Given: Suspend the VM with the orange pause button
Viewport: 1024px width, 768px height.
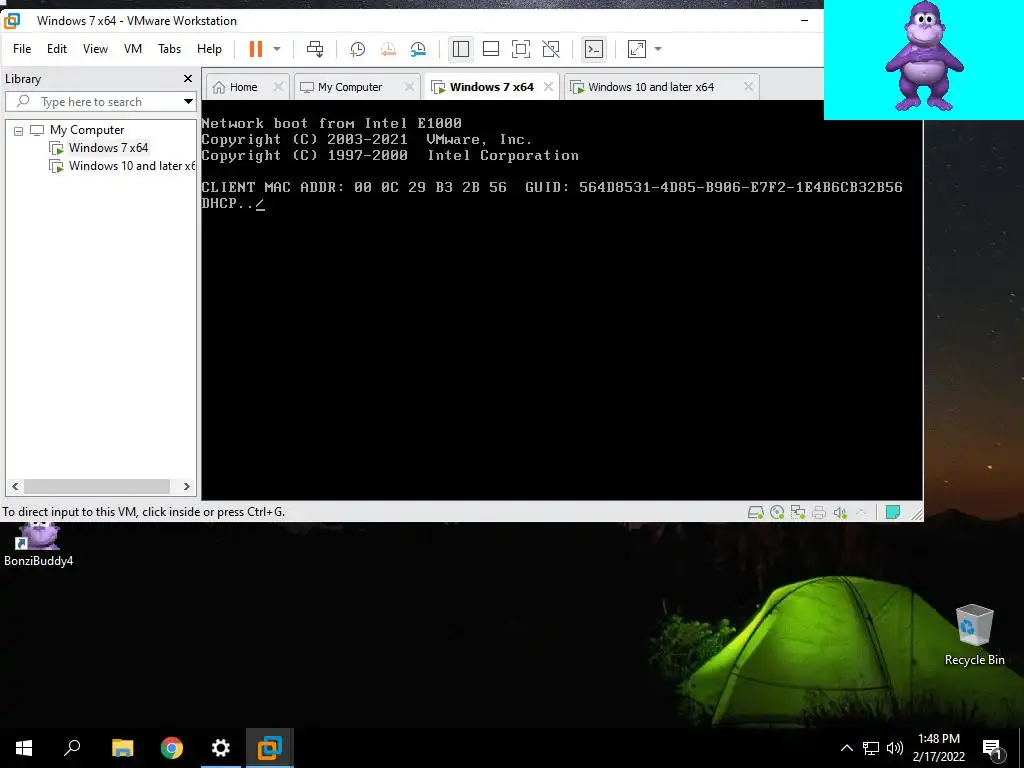Looking at the screenshot, I should click(x=256, y=49).
